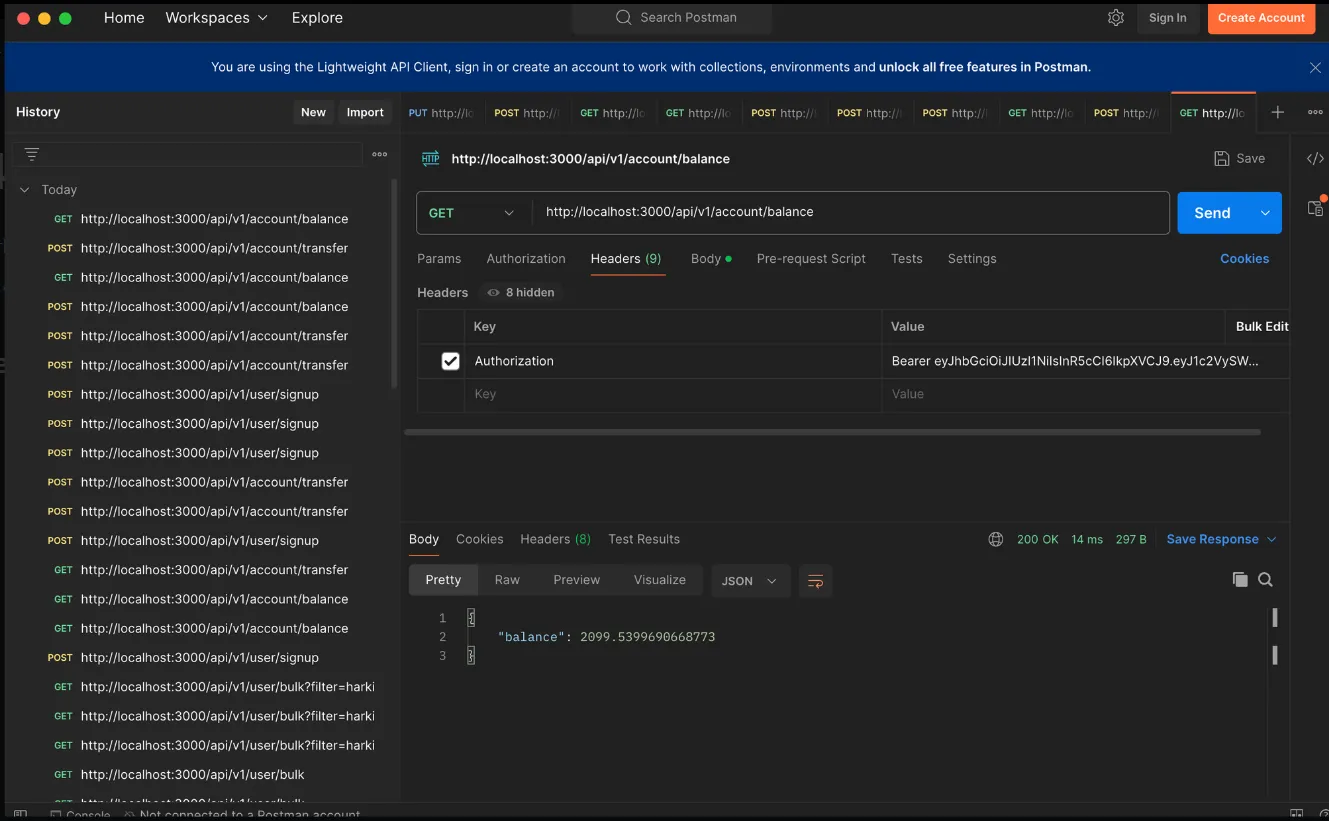This screenshot has width=1329, height=821.
Task: Open the Cookies link
Action: [1244, 258]
